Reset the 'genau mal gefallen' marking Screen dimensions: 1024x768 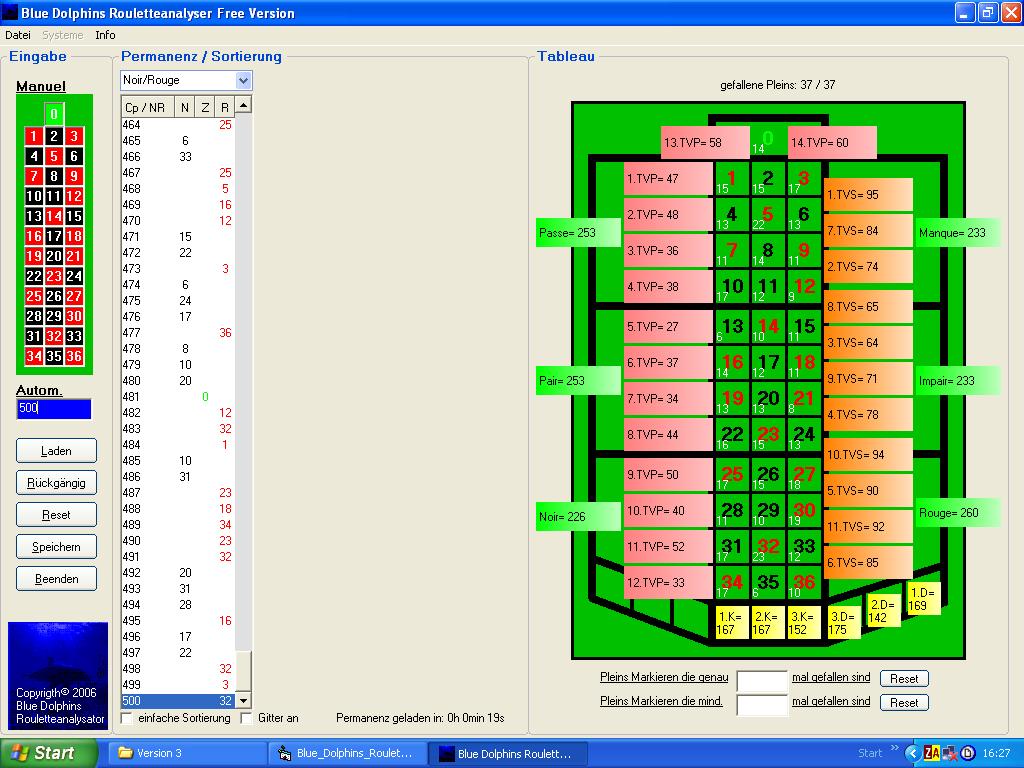(x=904, y=679)
